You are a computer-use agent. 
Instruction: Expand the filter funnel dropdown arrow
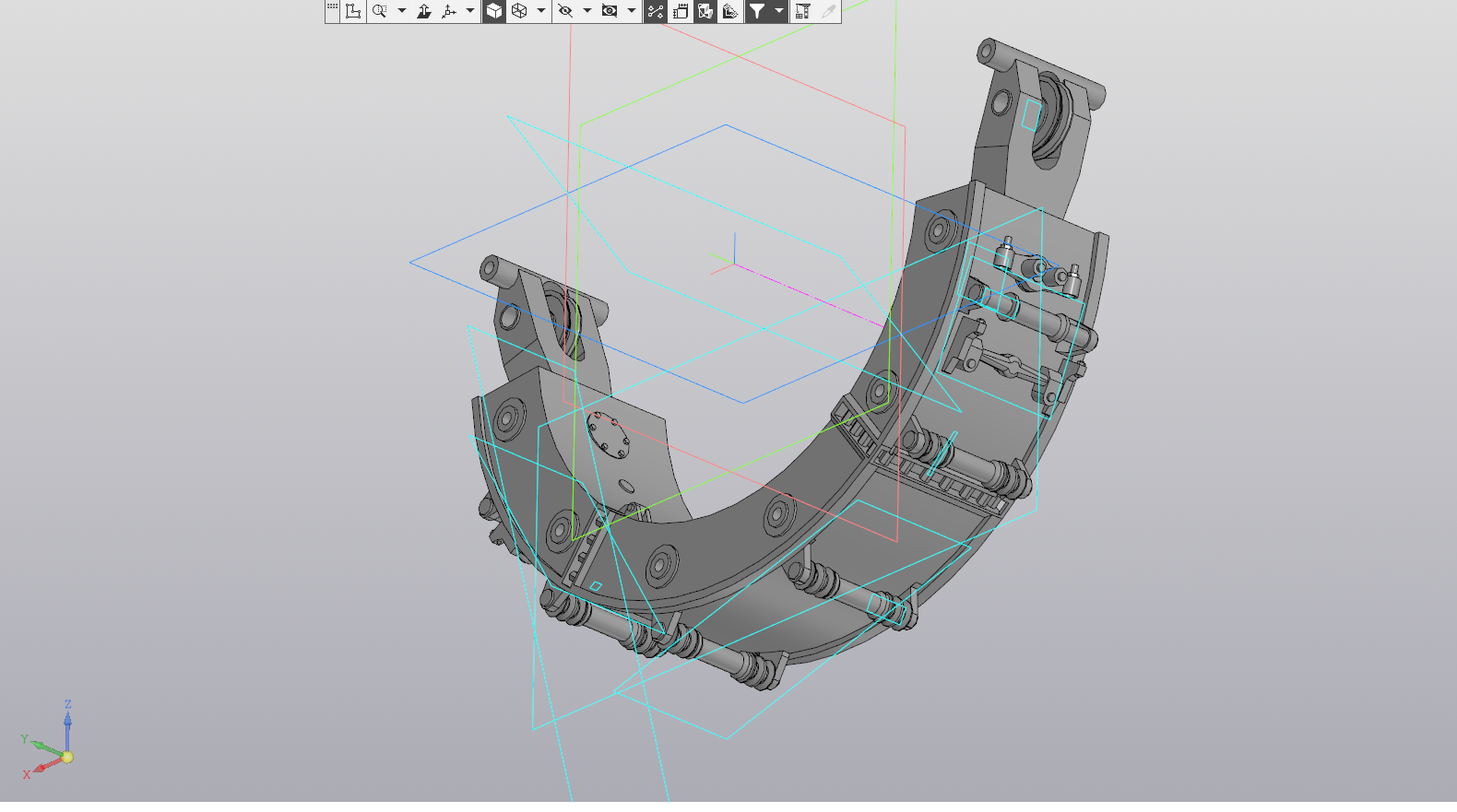click(779, 11)
